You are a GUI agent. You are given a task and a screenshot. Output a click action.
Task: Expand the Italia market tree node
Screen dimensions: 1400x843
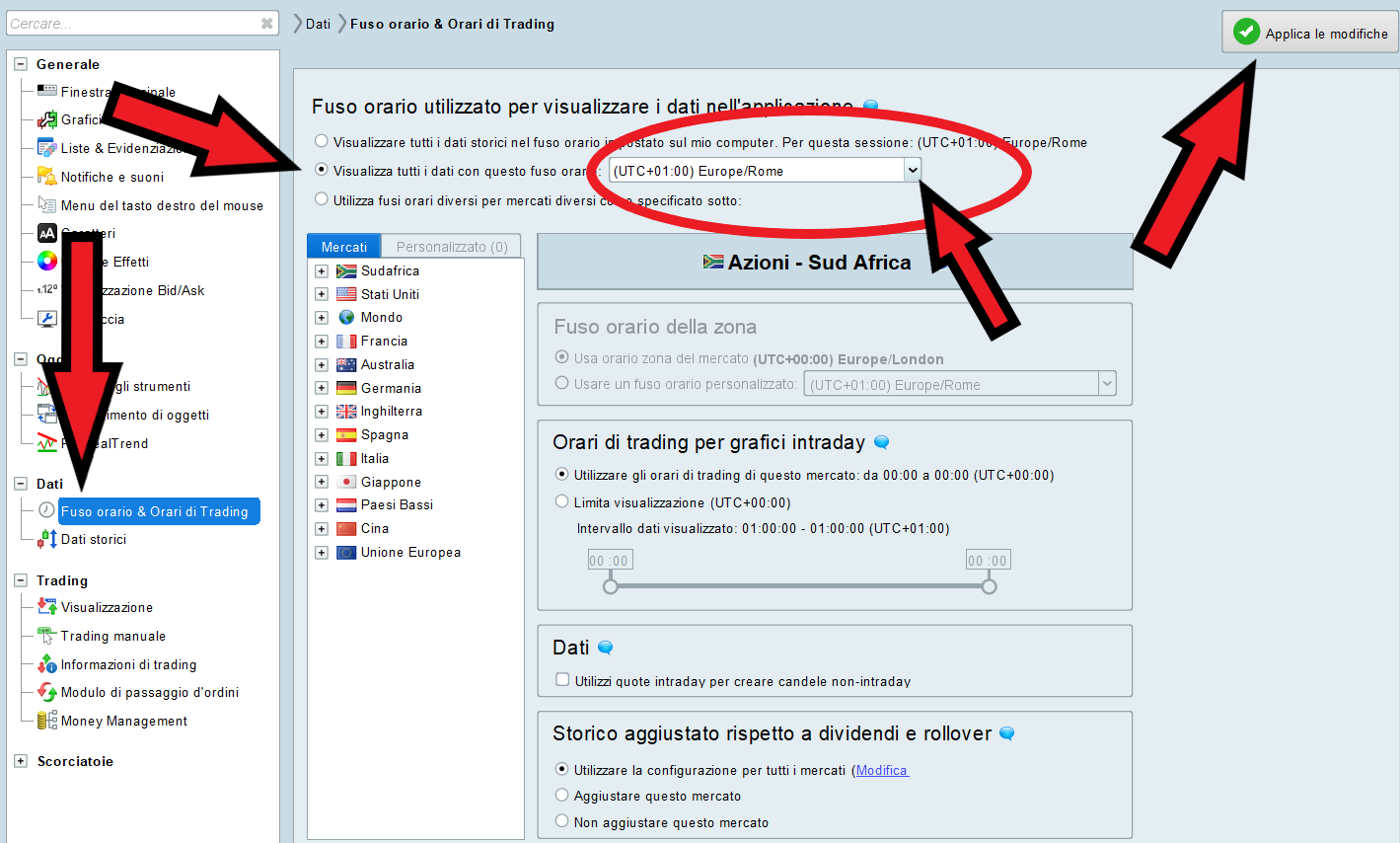pyautogui.click(x=321, y=458)
